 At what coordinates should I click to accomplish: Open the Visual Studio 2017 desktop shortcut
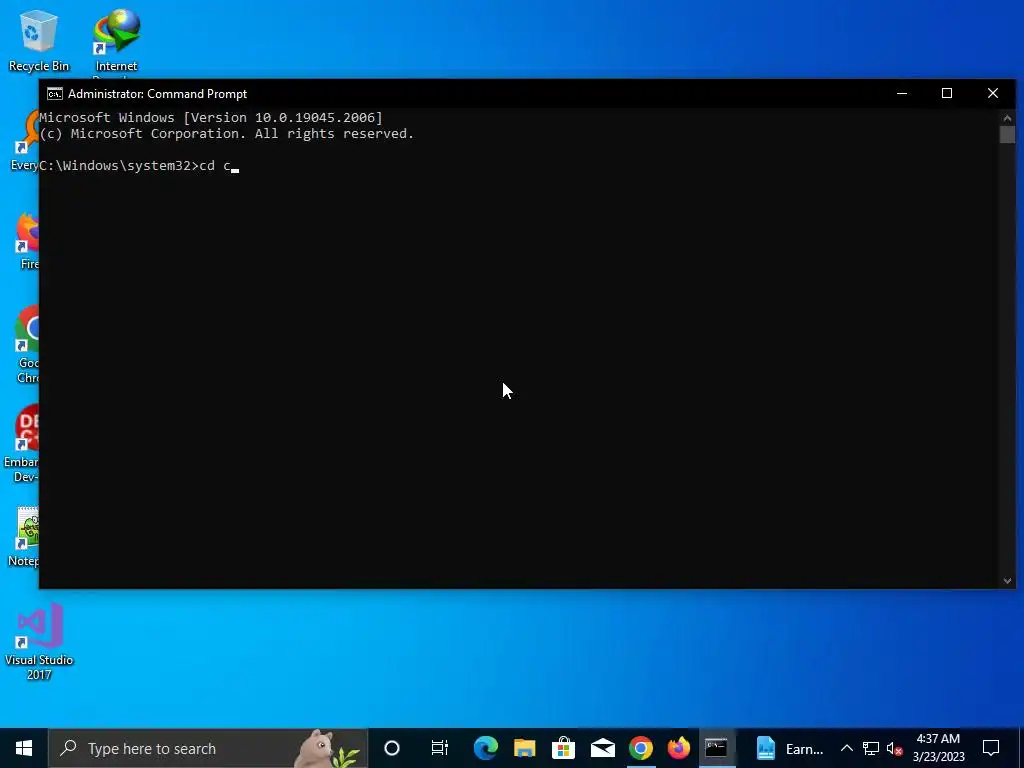(39, 641)
